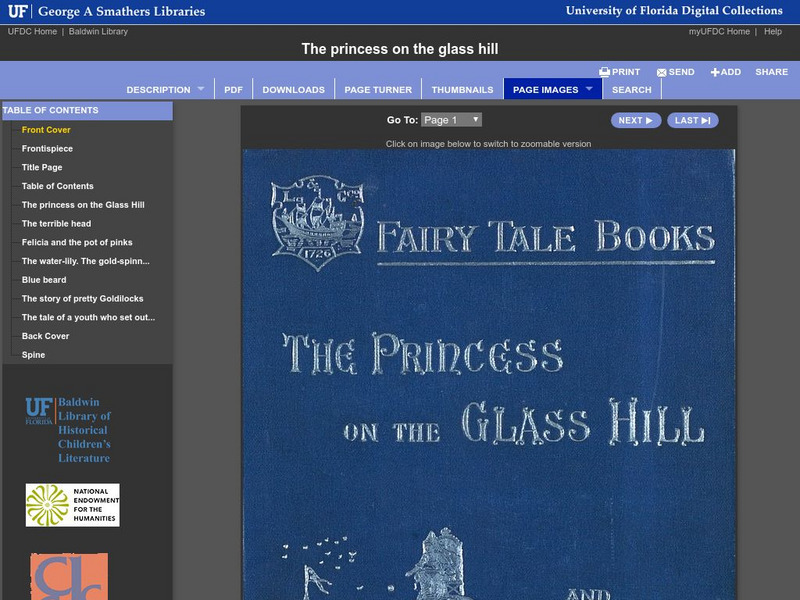Screen dimensions: 800x600
Task: Click the UF logo in the header
Action: coord(18,11)
